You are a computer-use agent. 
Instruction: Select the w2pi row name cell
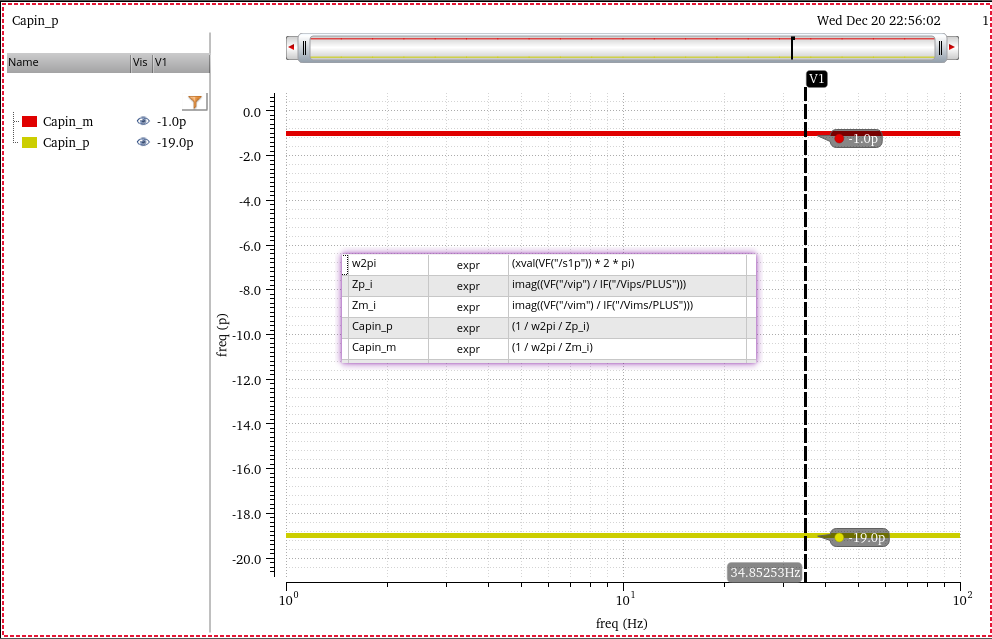coord(388,264)
